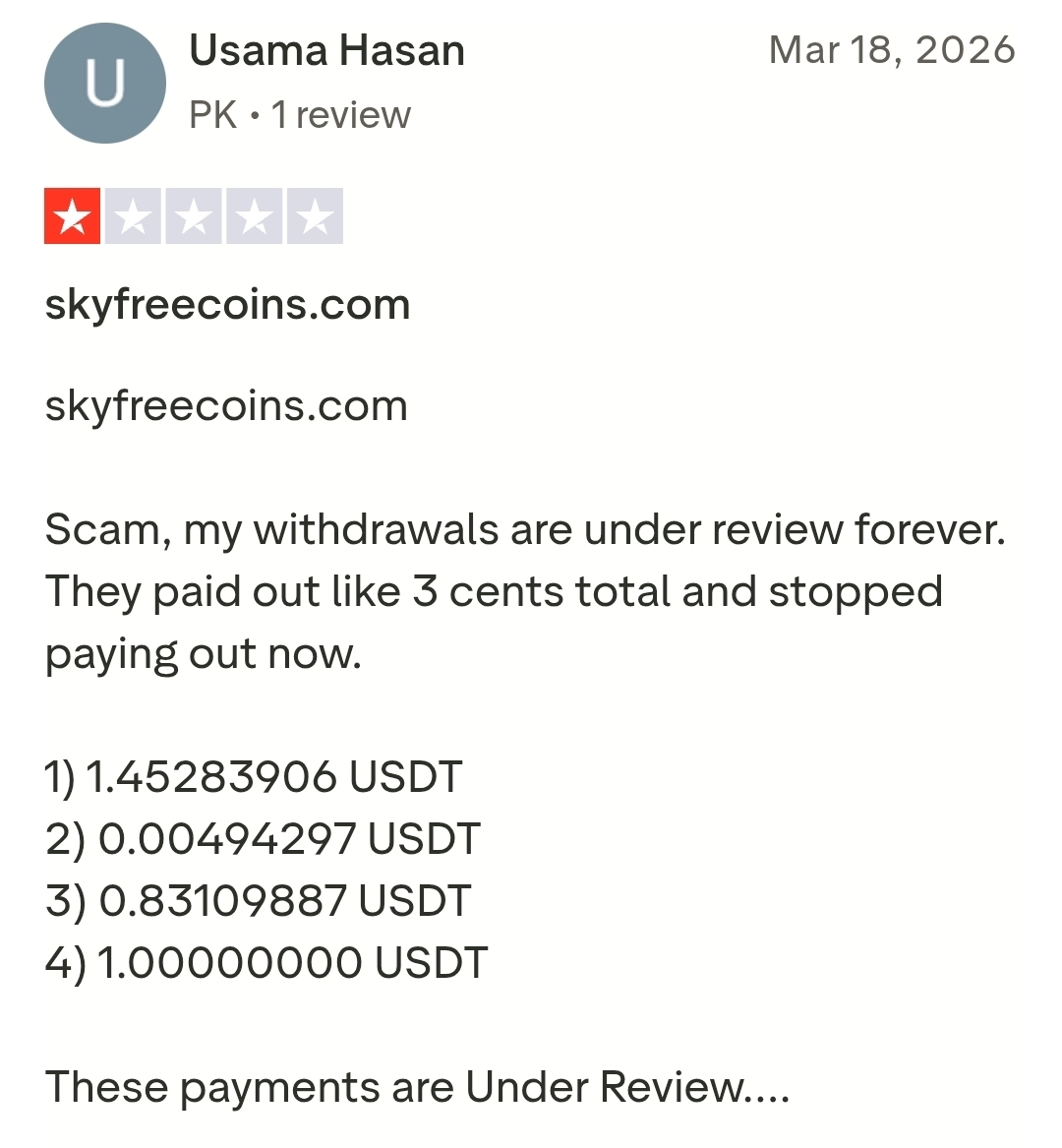Click the third grey rating star
The image size is (1062, 1148).
(194, 216)
